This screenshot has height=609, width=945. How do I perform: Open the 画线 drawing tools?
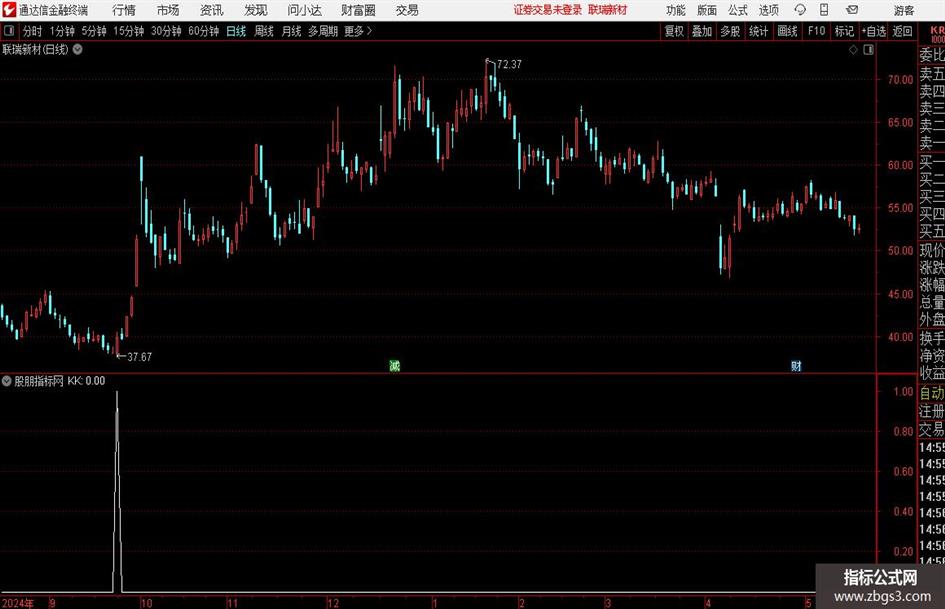coord(787,31)
